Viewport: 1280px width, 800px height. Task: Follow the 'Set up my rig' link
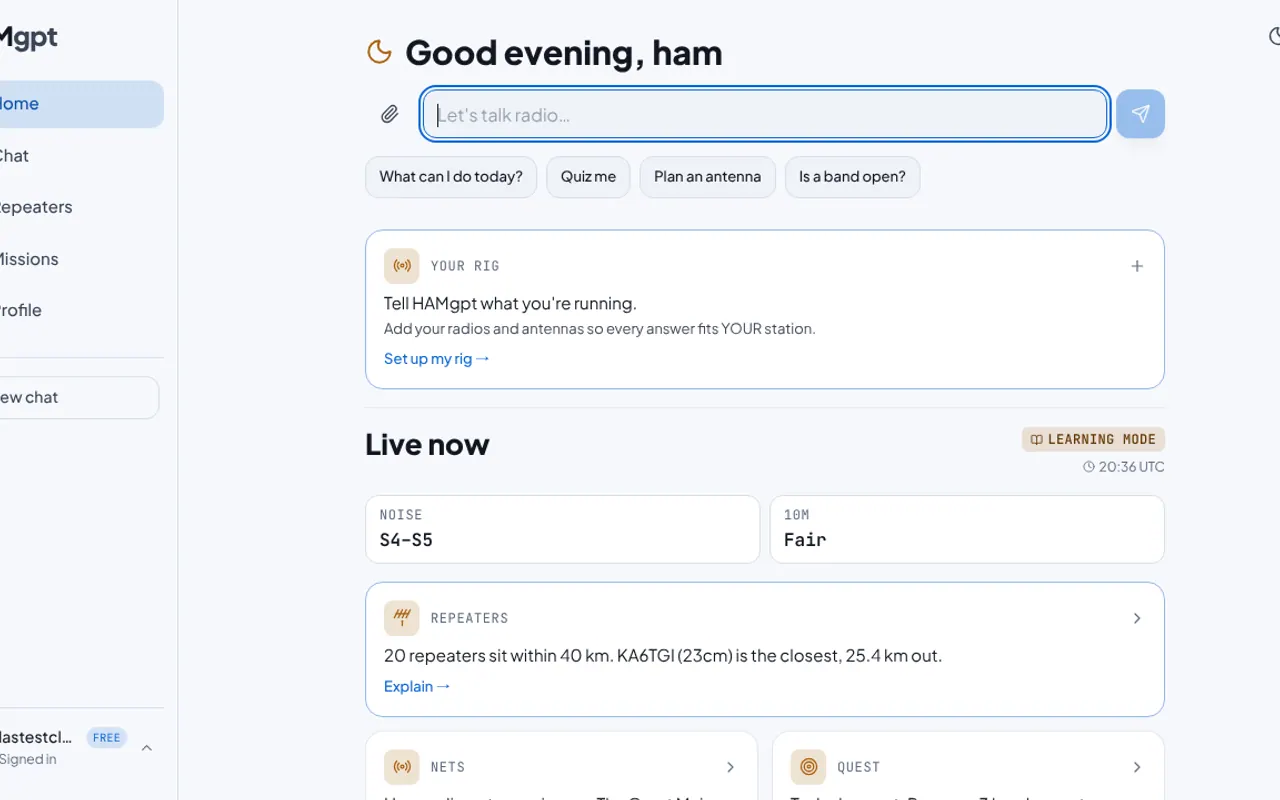point(437,358)
